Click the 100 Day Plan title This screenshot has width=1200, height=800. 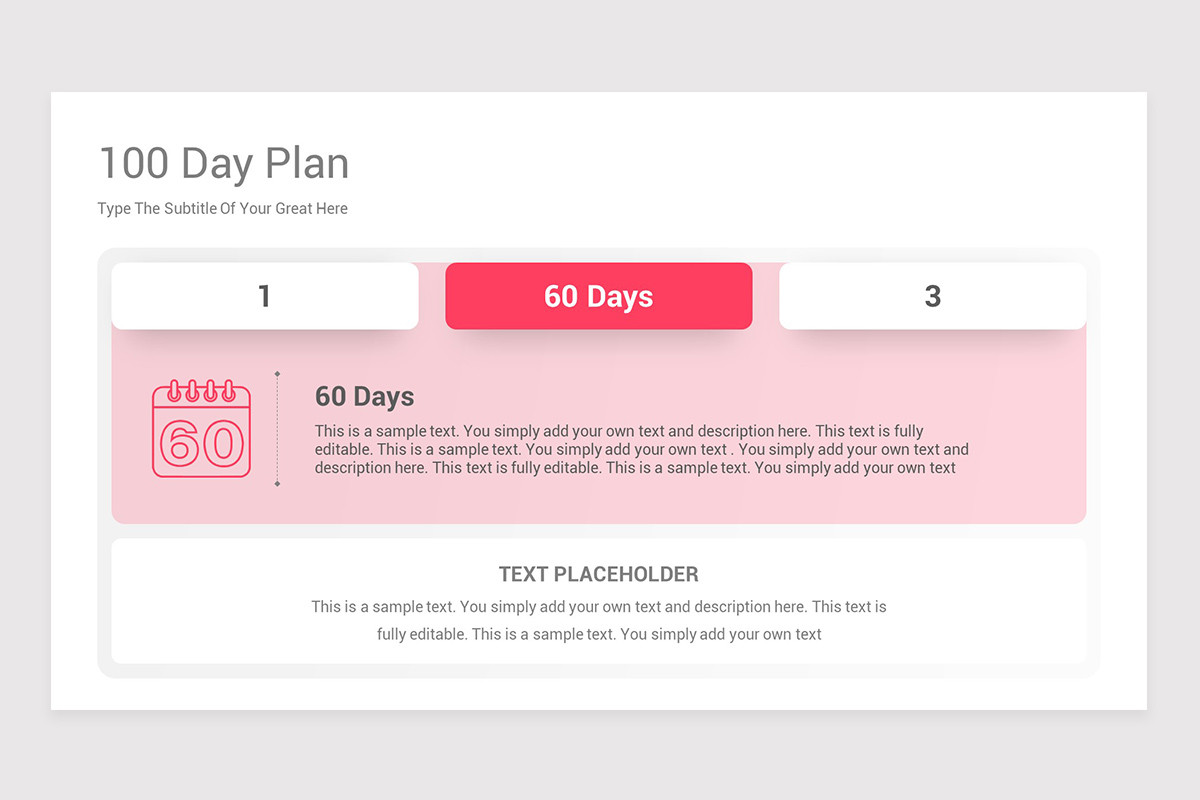coord(224,163)
